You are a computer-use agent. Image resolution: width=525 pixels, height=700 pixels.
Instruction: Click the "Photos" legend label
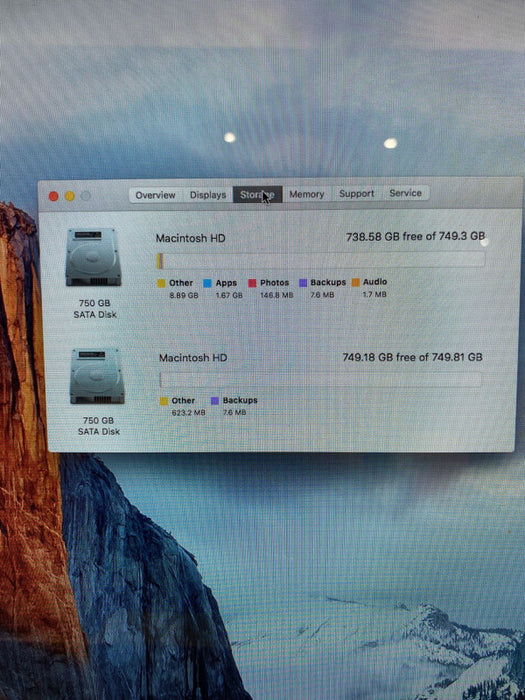click(275, 283)
